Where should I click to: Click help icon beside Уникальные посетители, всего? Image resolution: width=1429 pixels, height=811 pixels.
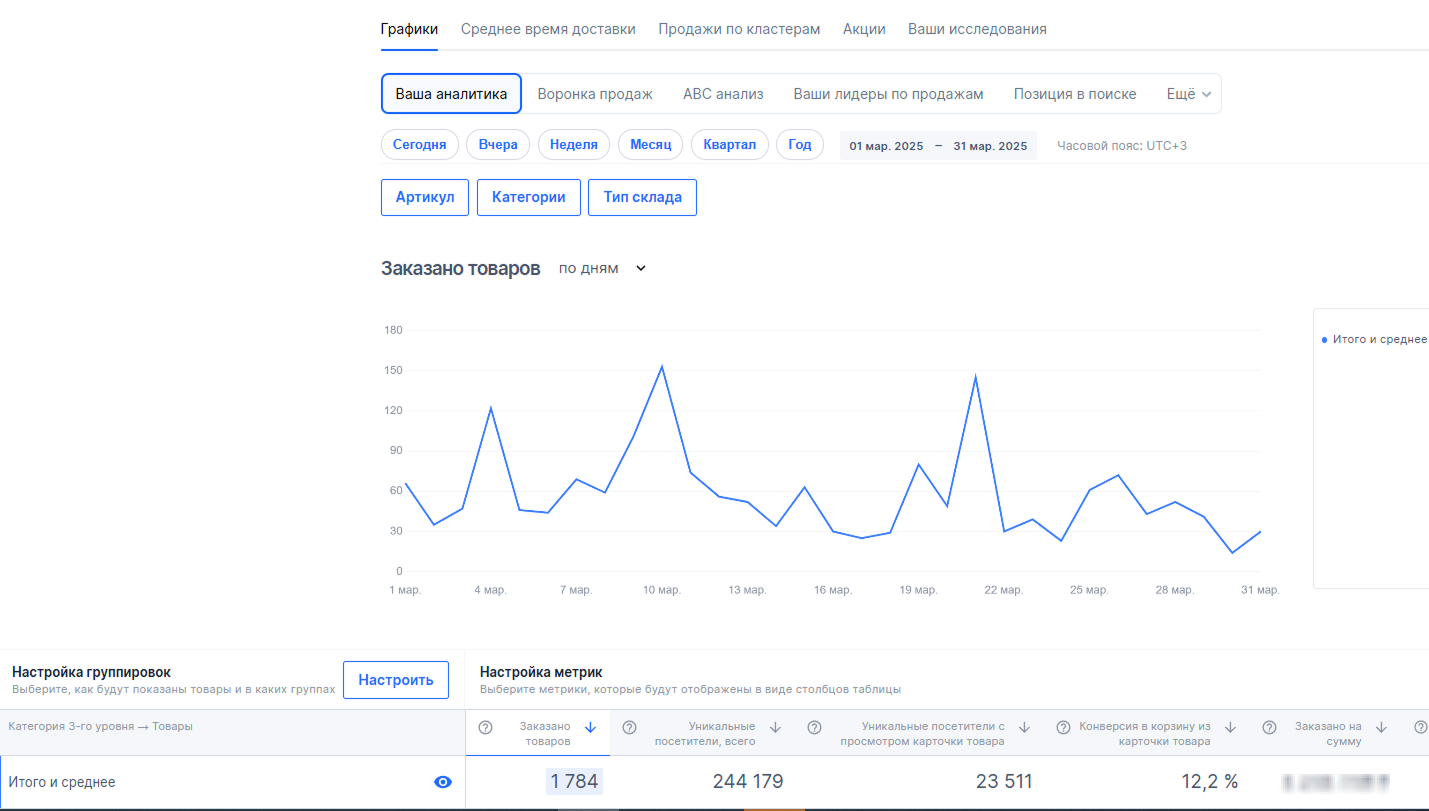tap(630, 728)
